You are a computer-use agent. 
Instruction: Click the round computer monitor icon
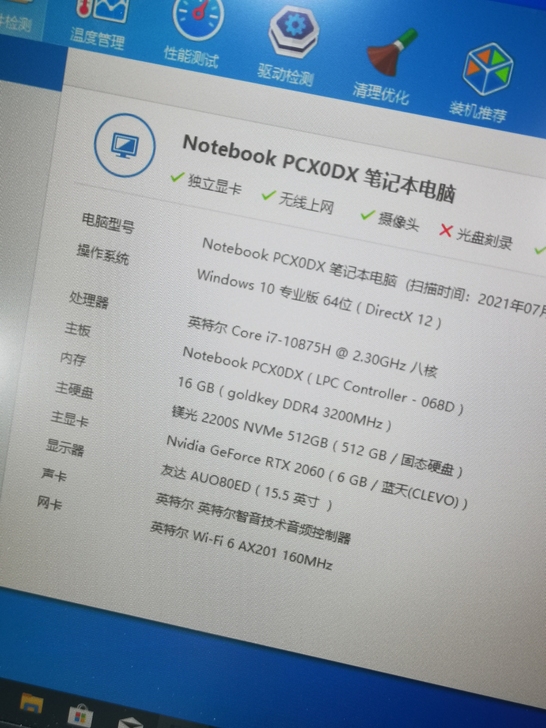click(124, 145)
